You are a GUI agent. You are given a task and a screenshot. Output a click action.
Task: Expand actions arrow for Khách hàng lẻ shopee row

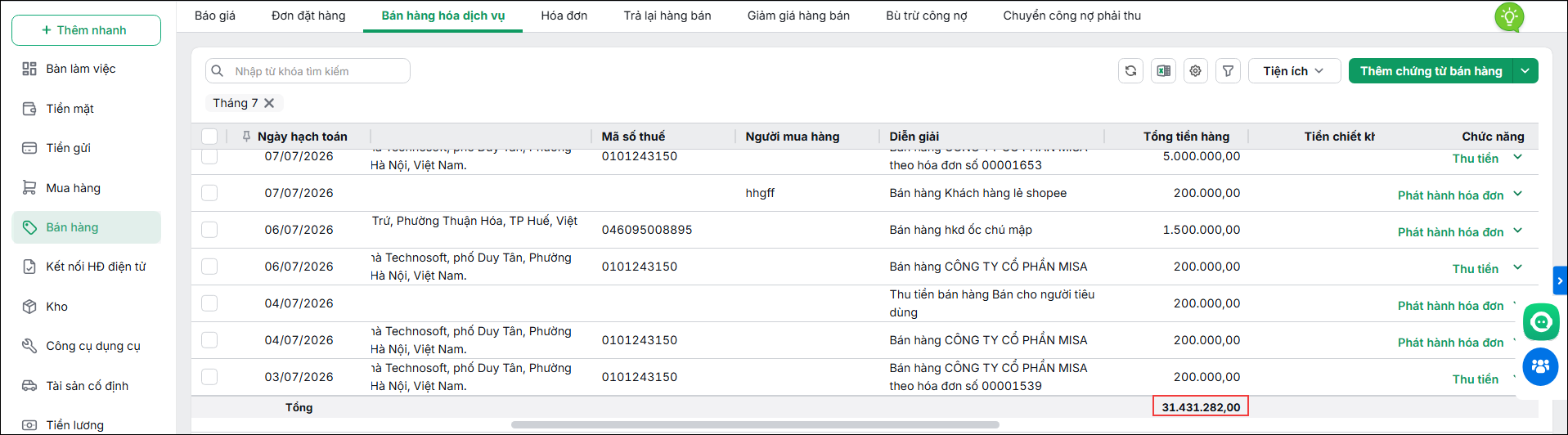point(1517,194)
